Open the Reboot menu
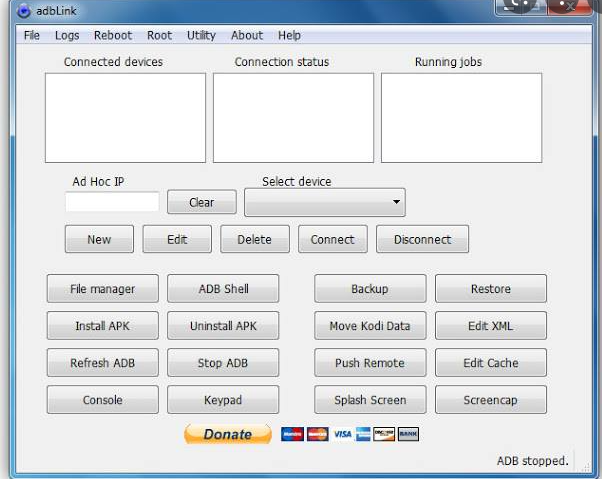Viewport: 602px width, 479px height. [x=113, y=35]
